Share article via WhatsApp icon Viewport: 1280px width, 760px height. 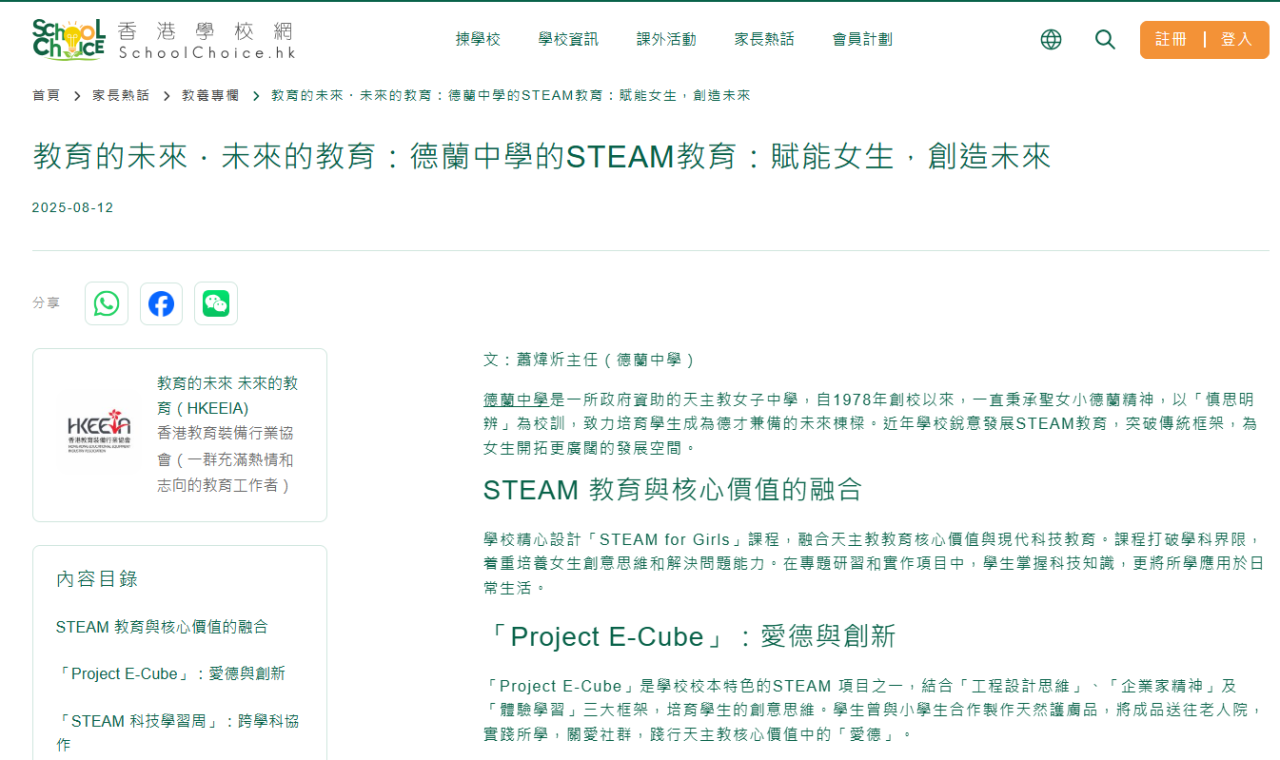point(107,304)
